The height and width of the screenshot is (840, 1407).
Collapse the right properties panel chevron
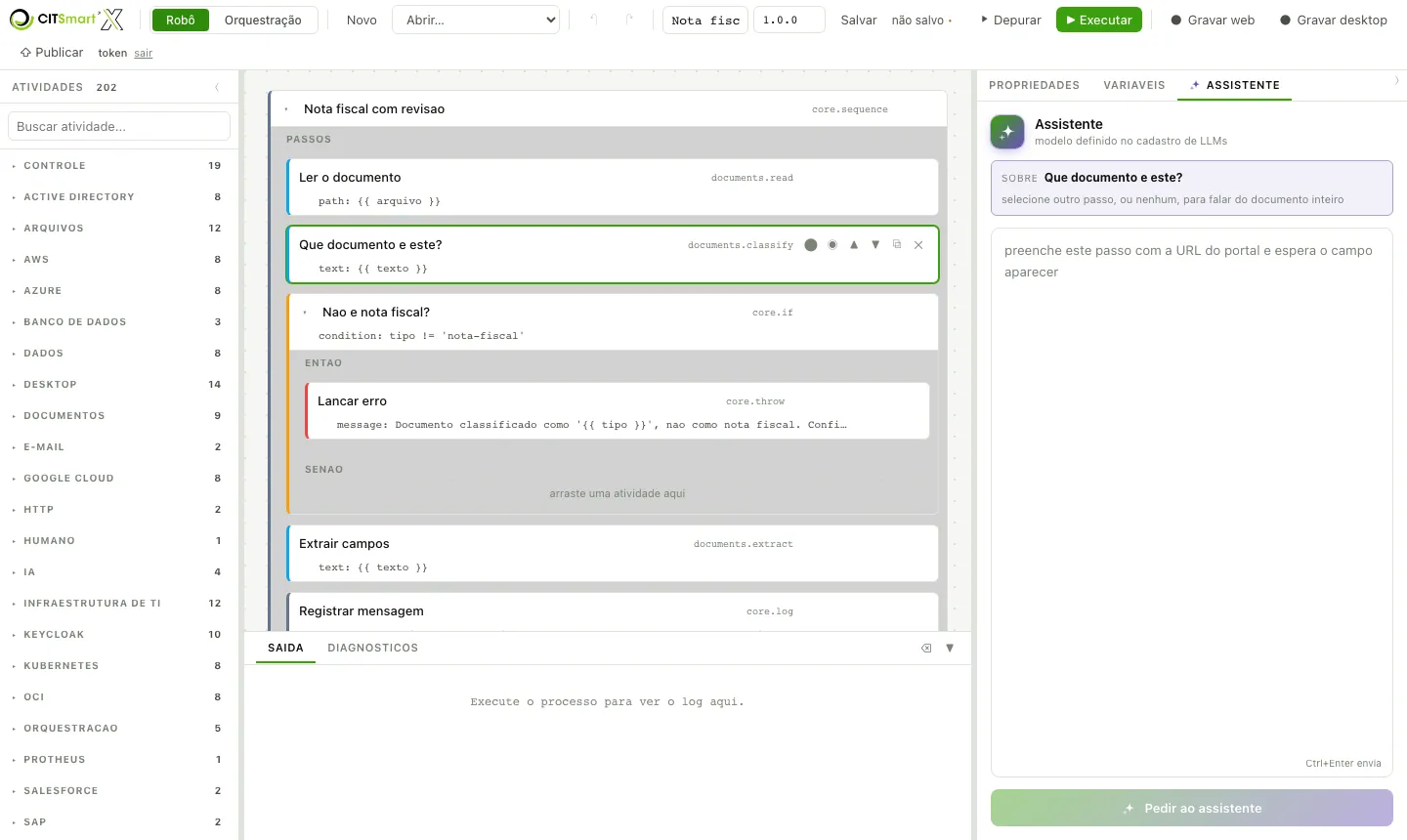pyautogui.click(x=1396, y=81)
